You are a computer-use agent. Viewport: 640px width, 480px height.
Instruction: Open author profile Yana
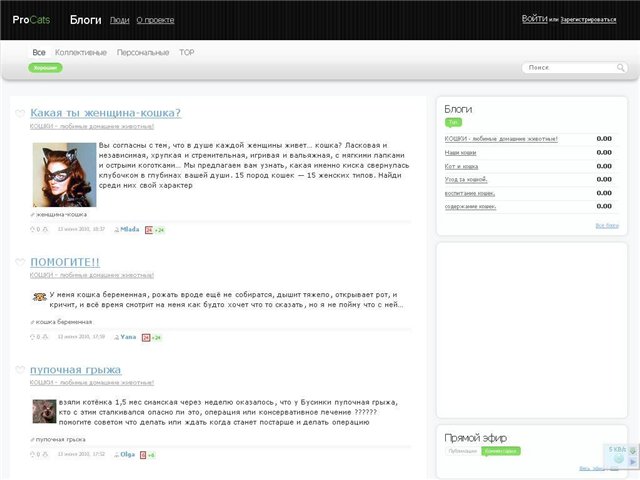[x=128, y=337]
